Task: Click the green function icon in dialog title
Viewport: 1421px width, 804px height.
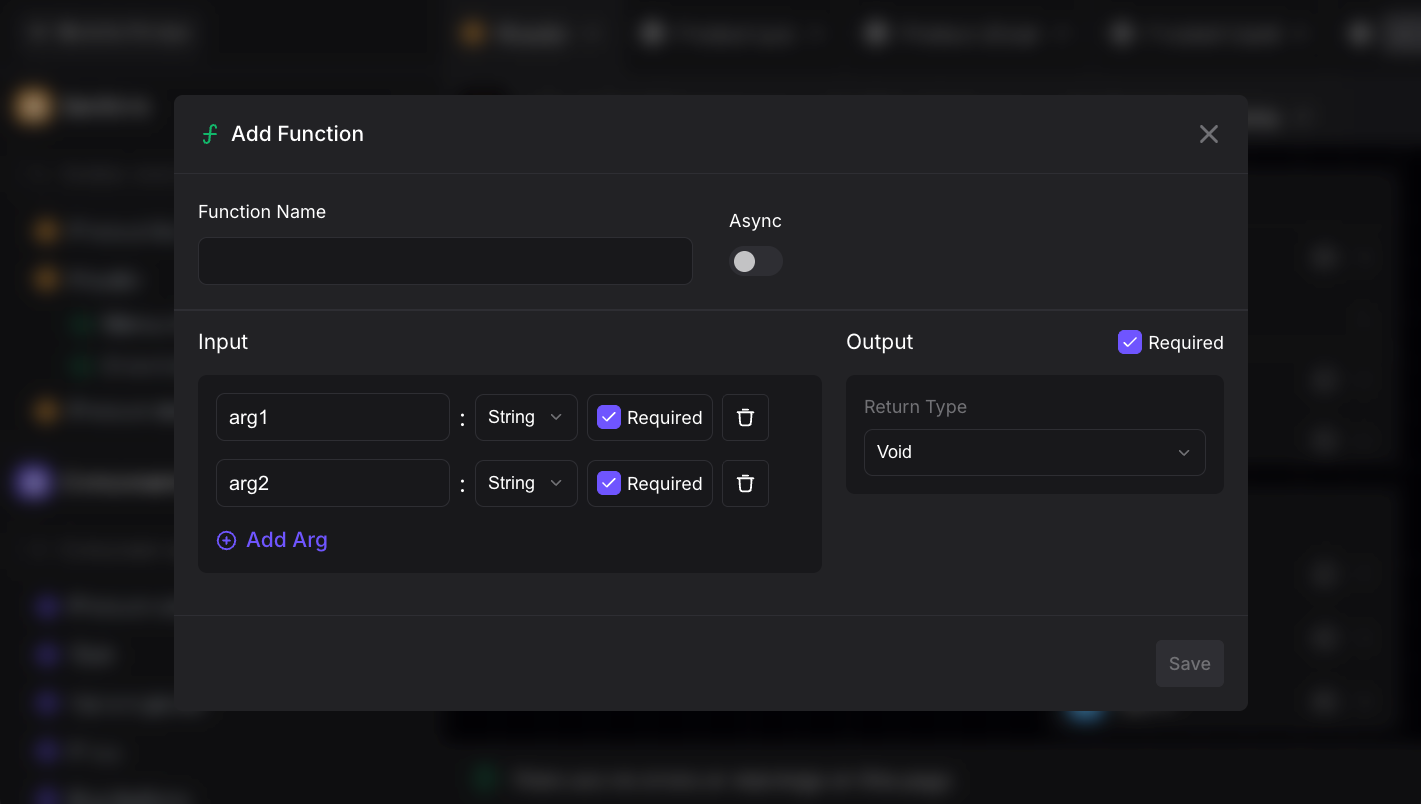Action: pos(210,134)
